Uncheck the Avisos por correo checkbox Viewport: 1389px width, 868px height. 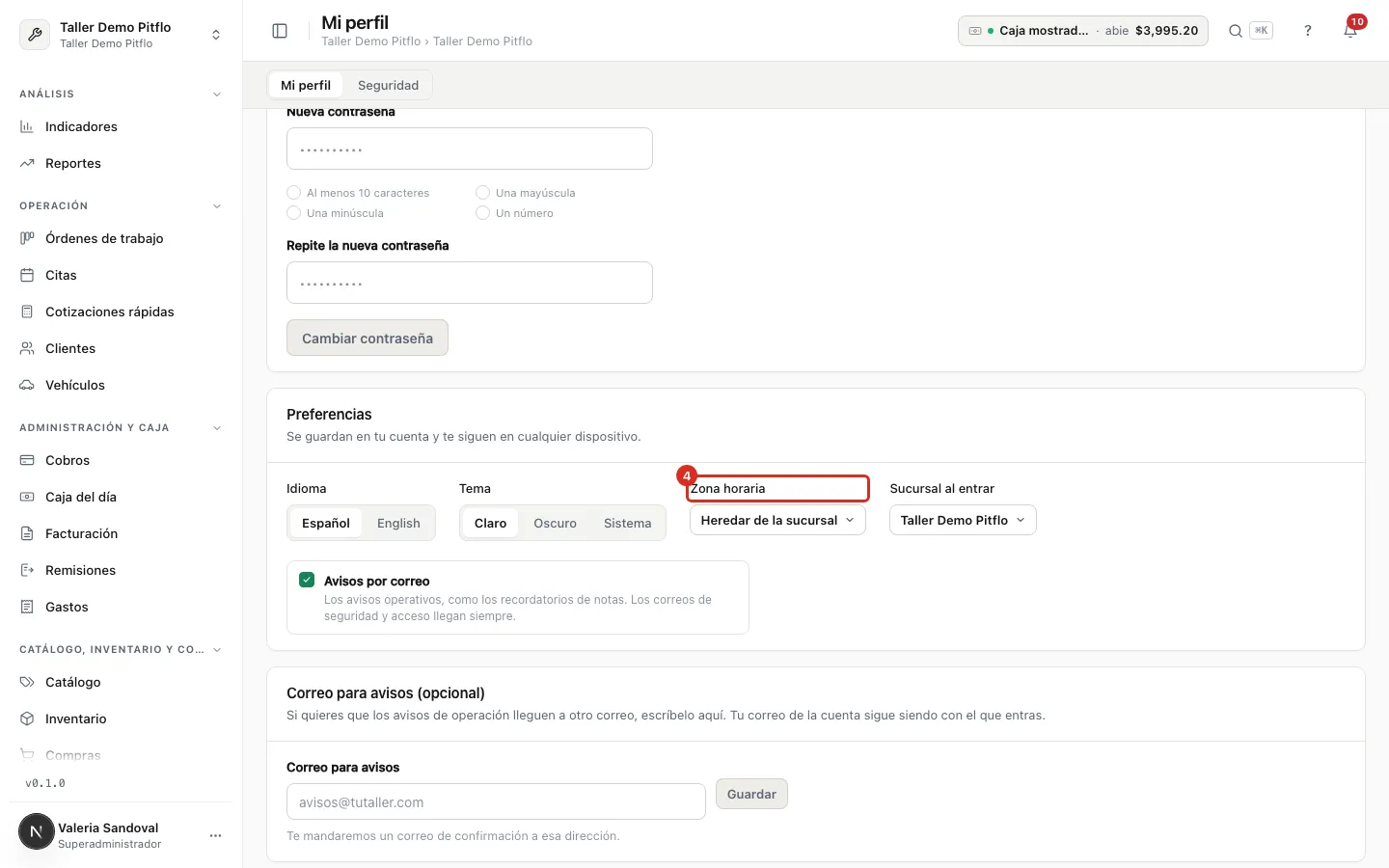tap(307, 580)
